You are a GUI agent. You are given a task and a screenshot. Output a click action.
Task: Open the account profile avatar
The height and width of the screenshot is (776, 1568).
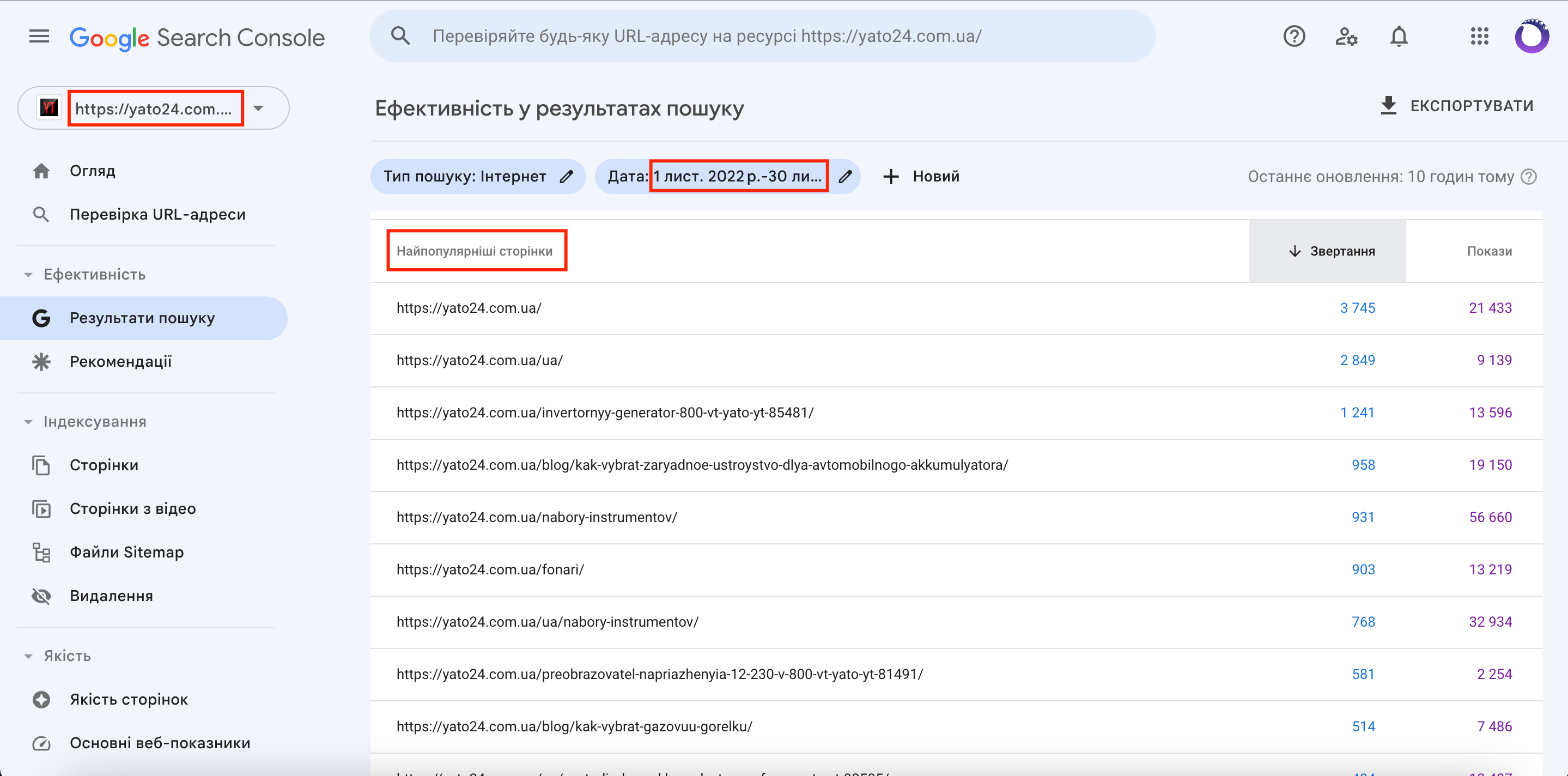pyautogui.click(x=1531, y=37)
